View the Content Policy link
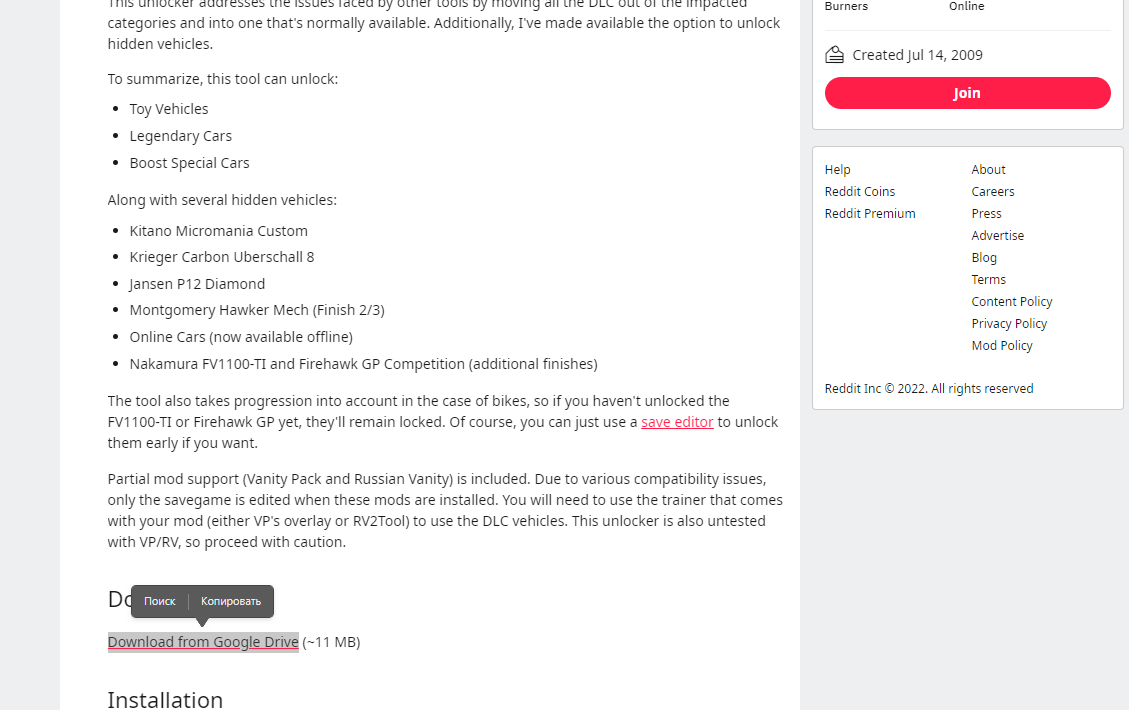Viewport: 1129px width, 710px height. (1012, 302)
